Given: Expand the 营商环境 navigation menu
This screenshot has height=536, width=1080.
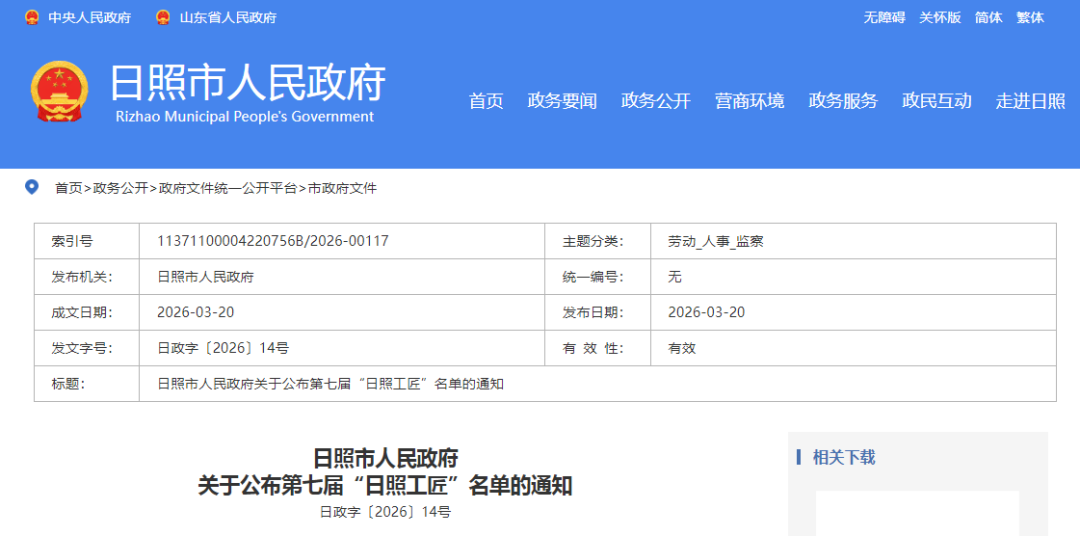Looking at the screenshot, I should [x=749, y=101].
